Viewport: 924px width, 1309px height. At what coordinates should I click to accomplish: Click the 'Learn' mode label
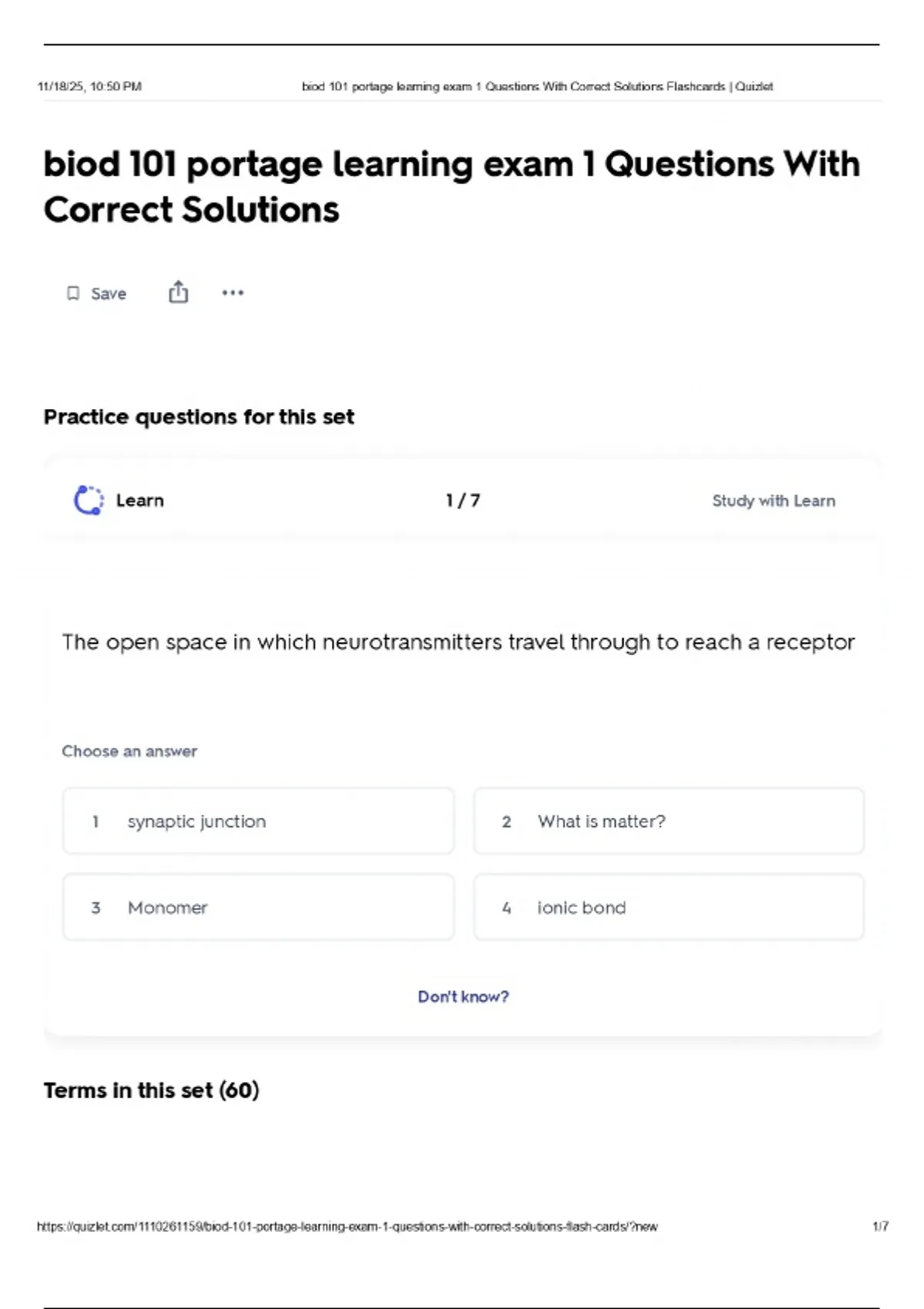[x=139, y=500]
